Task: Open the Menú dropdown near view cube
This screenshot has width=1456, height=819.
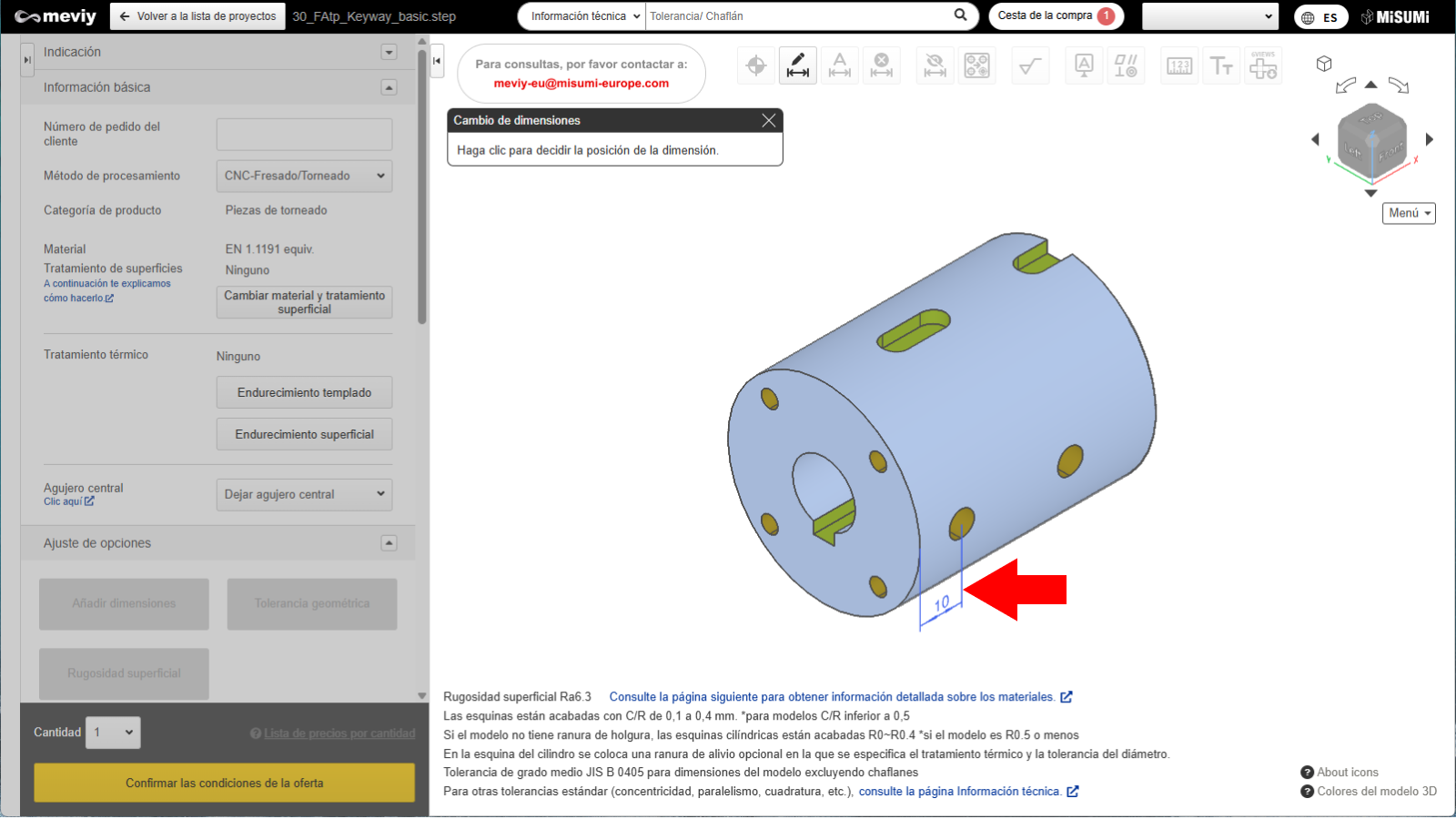Action: click(1409, 213)
